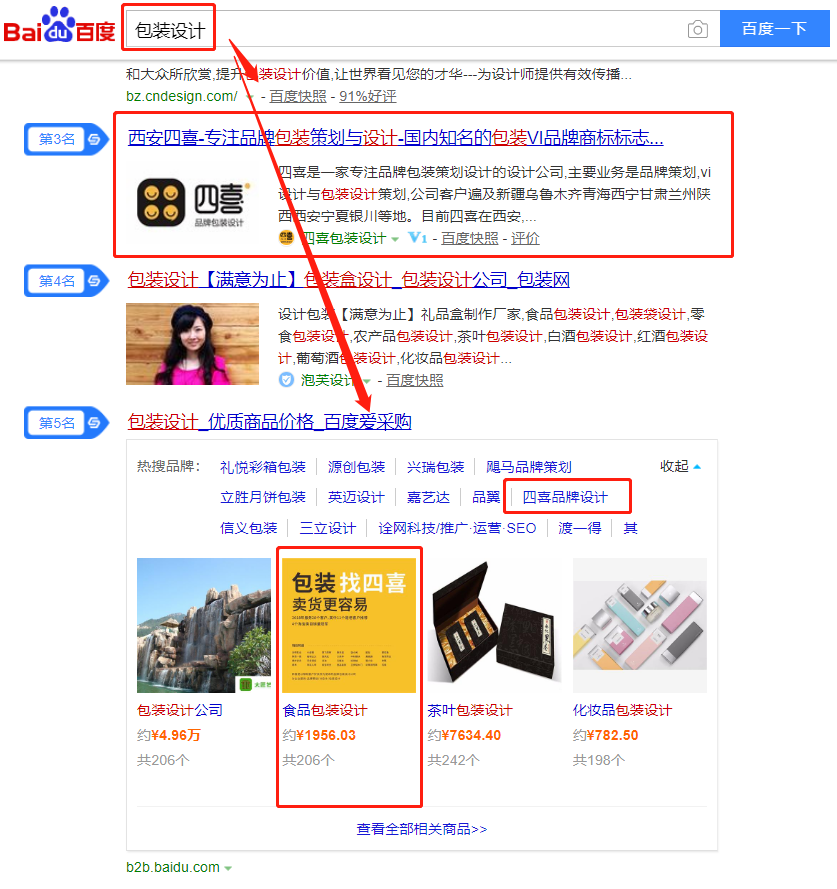Viewport: 837px width, 889px height.
Task: Click the yellow 包装找四喜 product image
Action: tap(349, 625)
